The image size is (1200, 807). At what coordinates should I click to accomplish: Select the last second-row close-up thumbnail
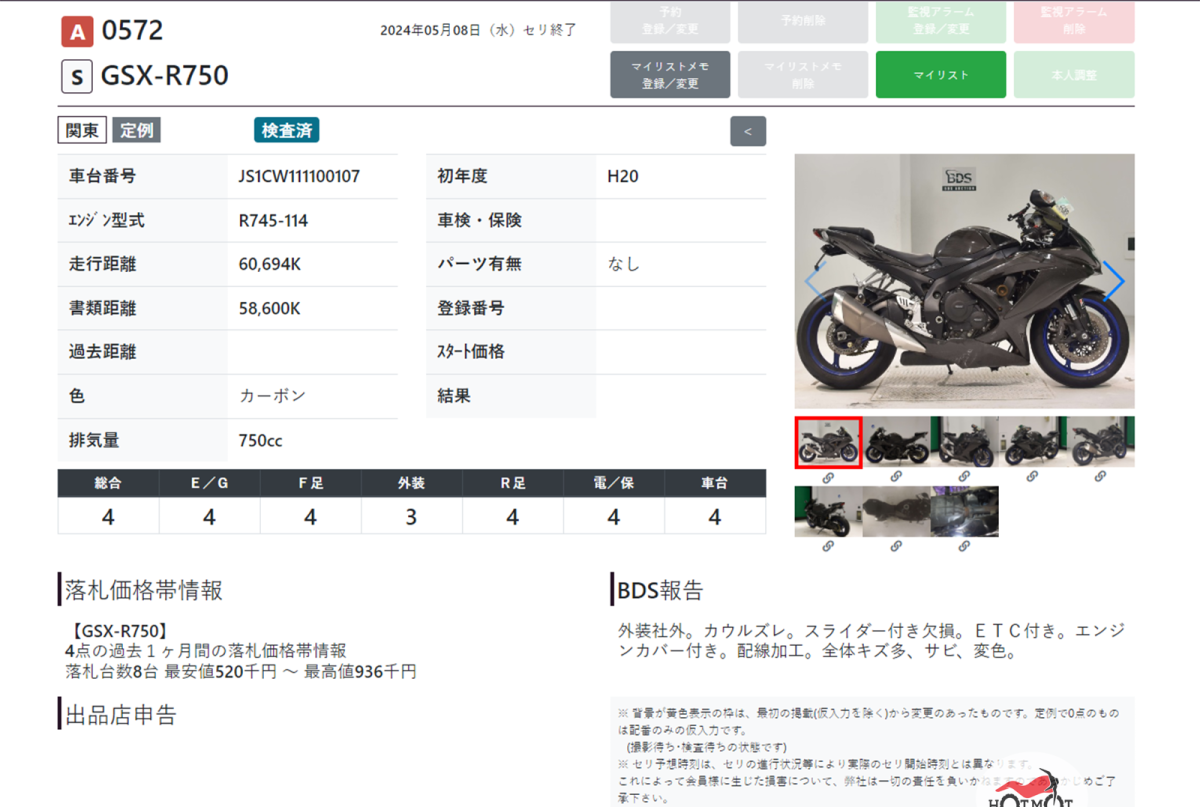click(x=965, y=511)
